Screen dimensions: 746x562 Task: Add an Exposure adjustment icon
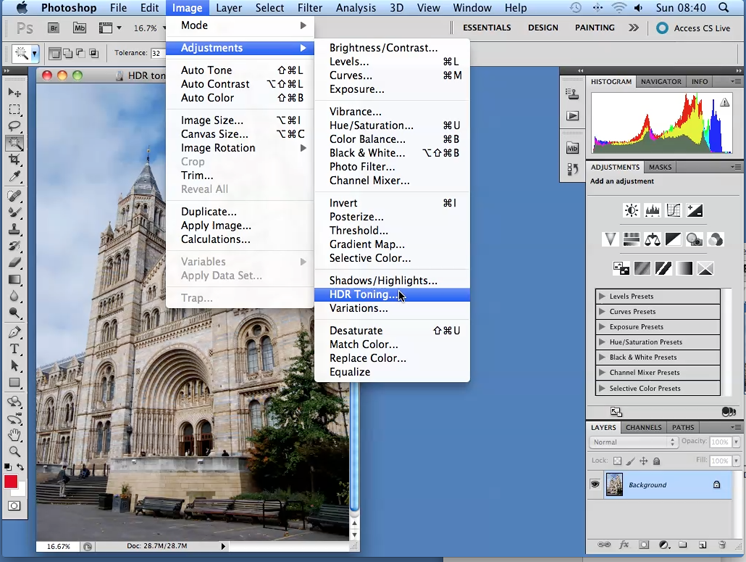(x=695, y=210)
